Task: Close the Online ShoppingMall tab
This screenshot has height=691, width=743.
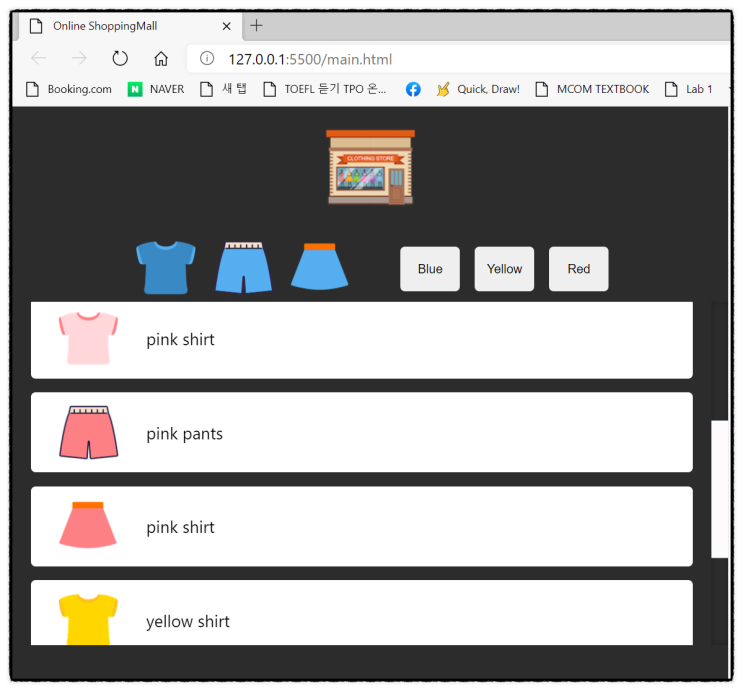Action: coord(227,26)
